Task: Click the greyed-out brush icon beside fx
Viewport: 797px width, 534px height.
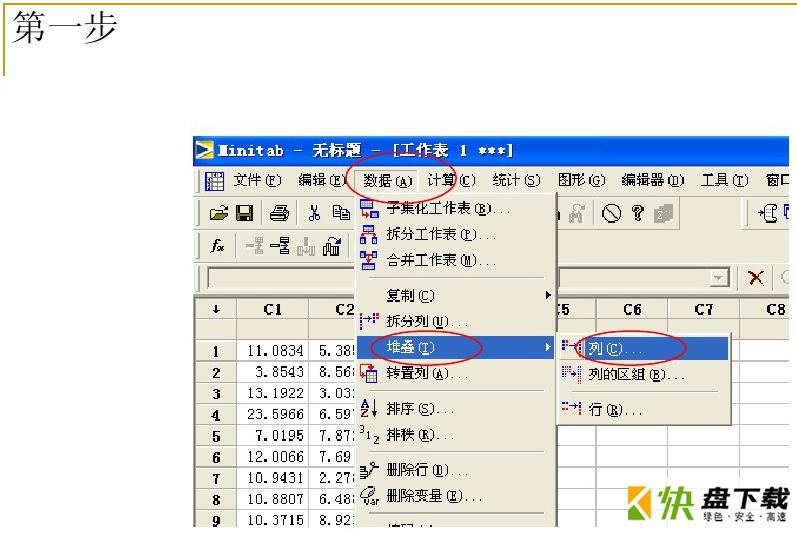Action: pyautogui.click(x=254, y=246)
